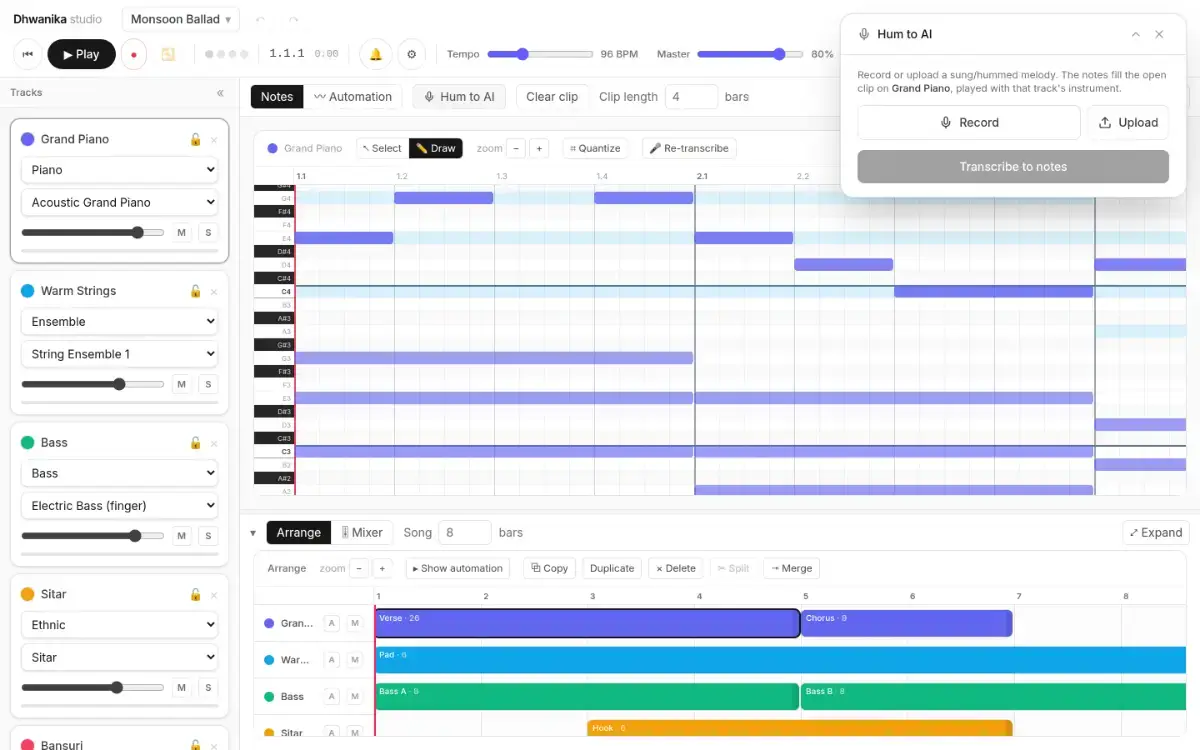This screenshot has height=750, width=1200.
Task: Adjust the Master volume slider
Action: (x=750, y=54)
